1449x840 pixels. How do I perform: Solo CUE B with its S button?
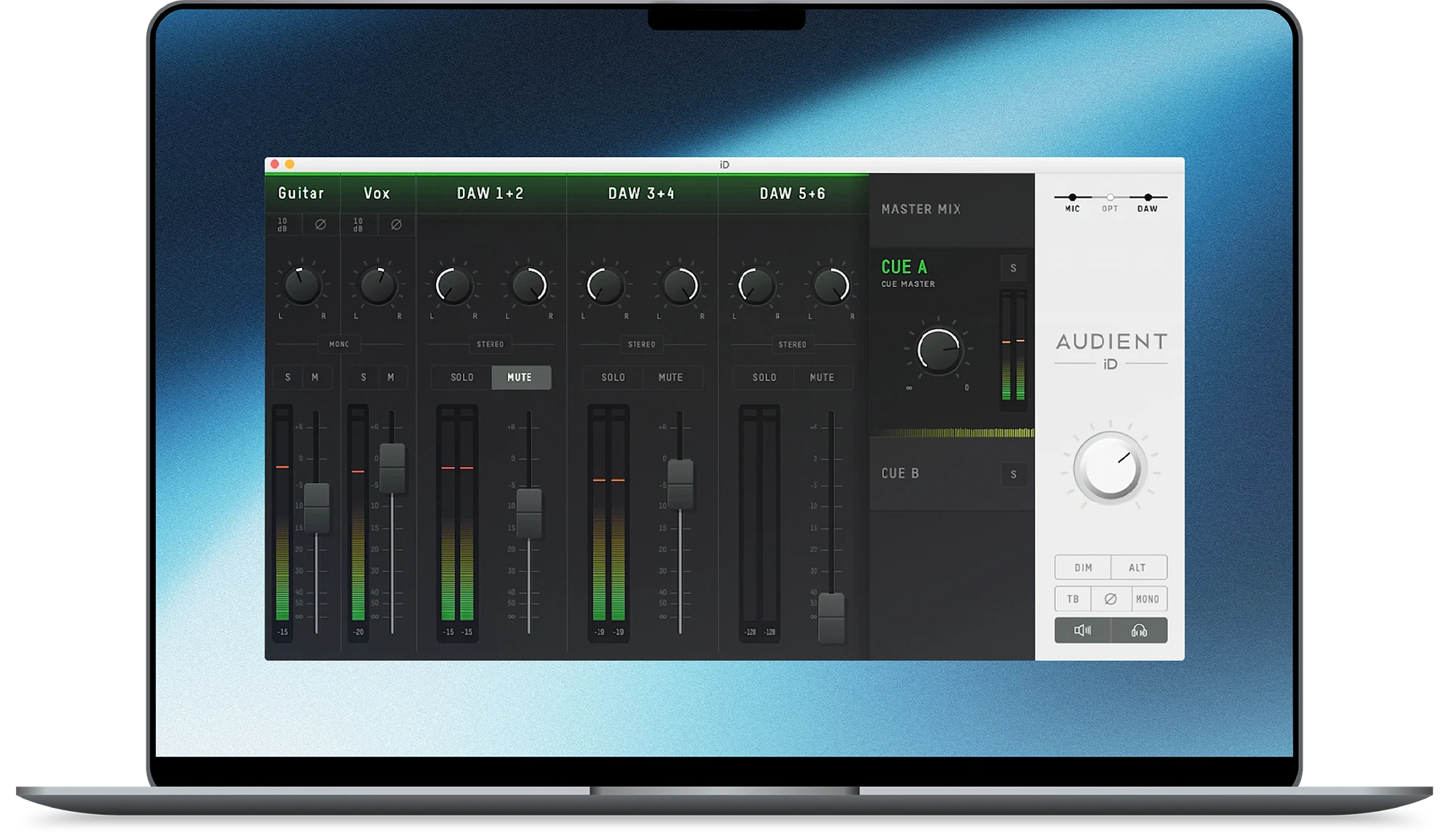coord(1014,474)
